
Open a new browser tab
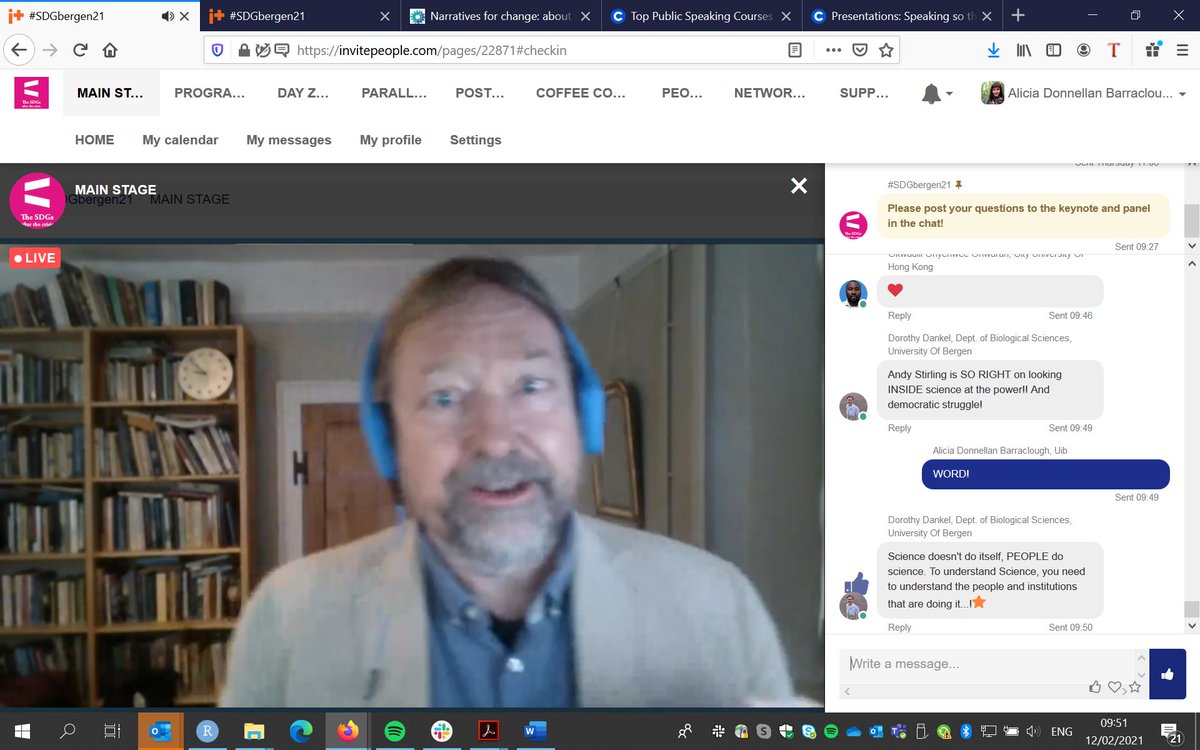pyautogui.click(x=1018, y=15)
